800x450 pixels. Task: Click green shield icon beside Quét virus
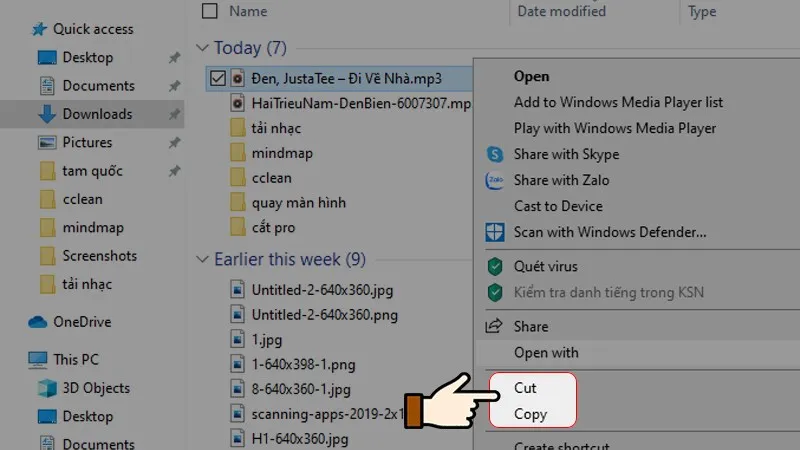(494, 266)
